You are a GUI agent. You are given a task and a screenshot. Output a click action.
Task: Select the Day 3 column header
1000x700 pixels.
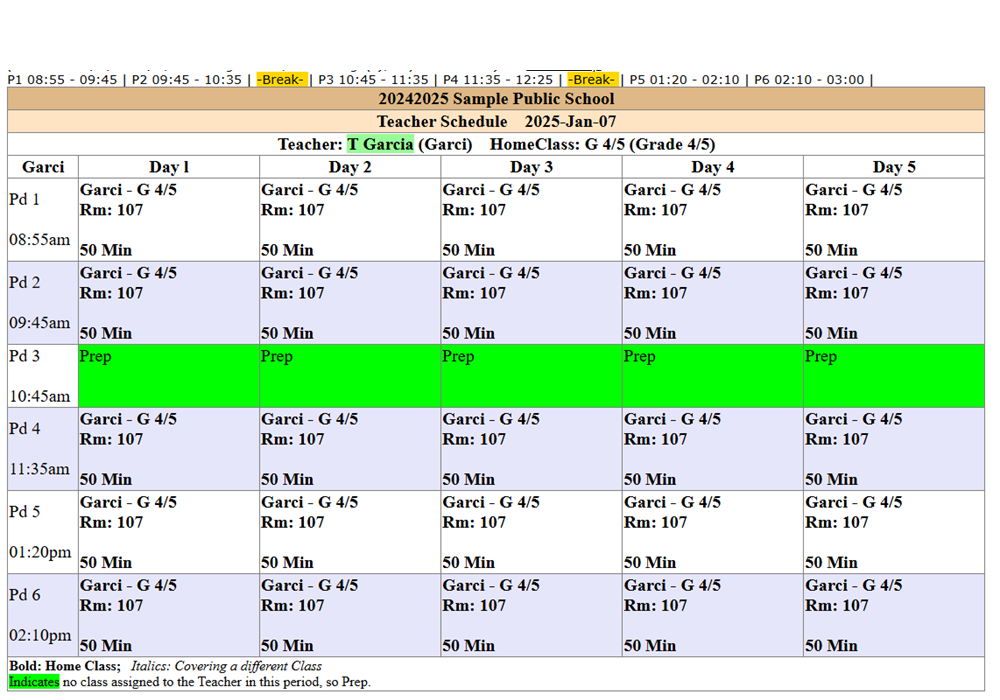click(x=531, y=167)
